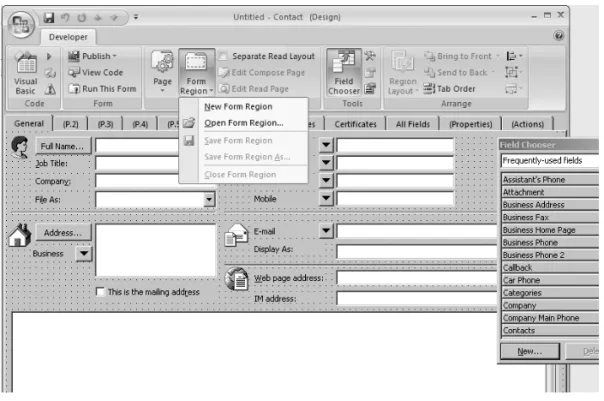Open the Business address type dropdown
This screenshot has height=401, width=604.
(x=84, y=253)
